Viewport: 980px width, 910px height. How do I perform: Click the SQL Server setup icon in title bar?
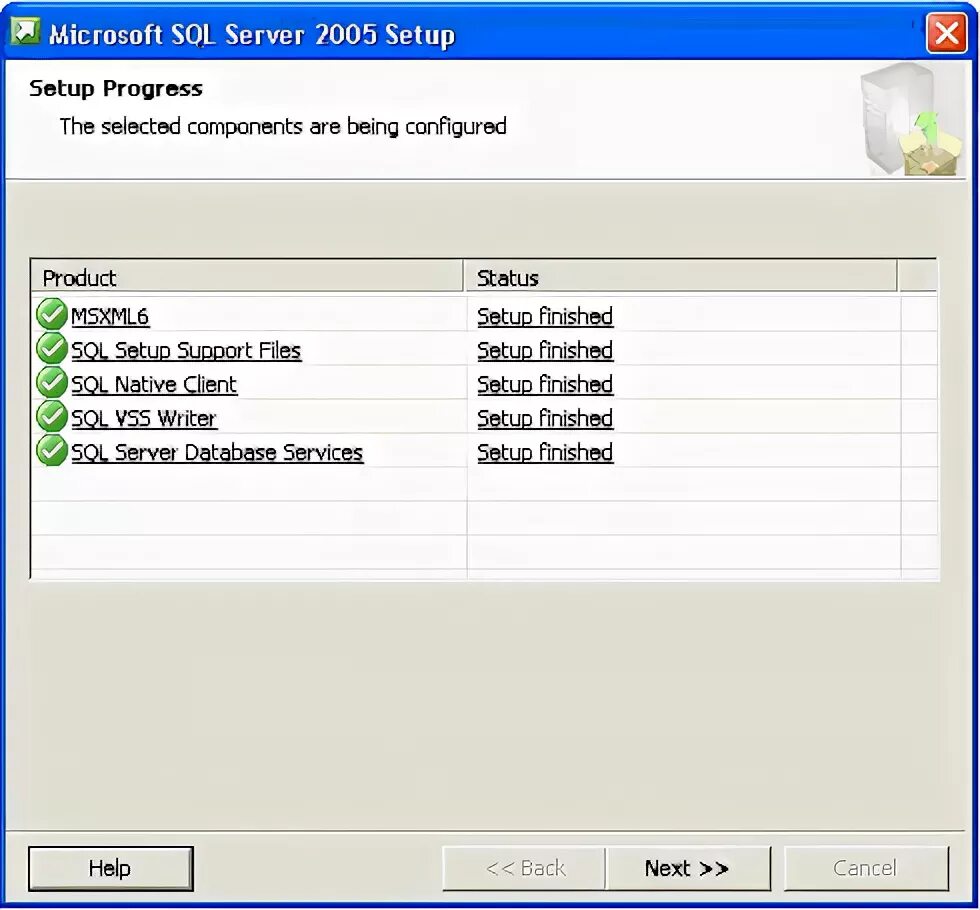26,31
